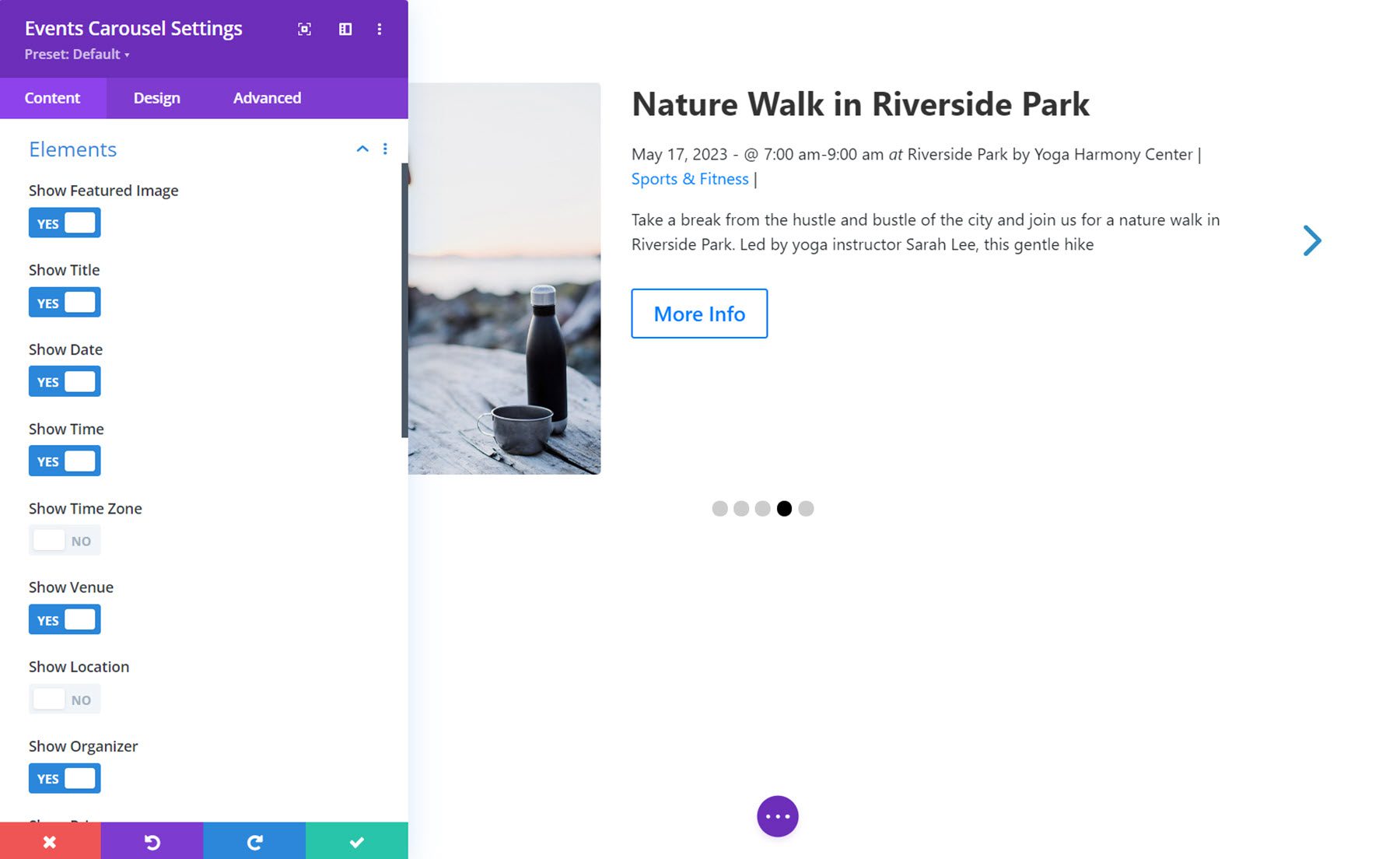Undo the last change
Screen dimensions: 1400x859
point(152,841)
